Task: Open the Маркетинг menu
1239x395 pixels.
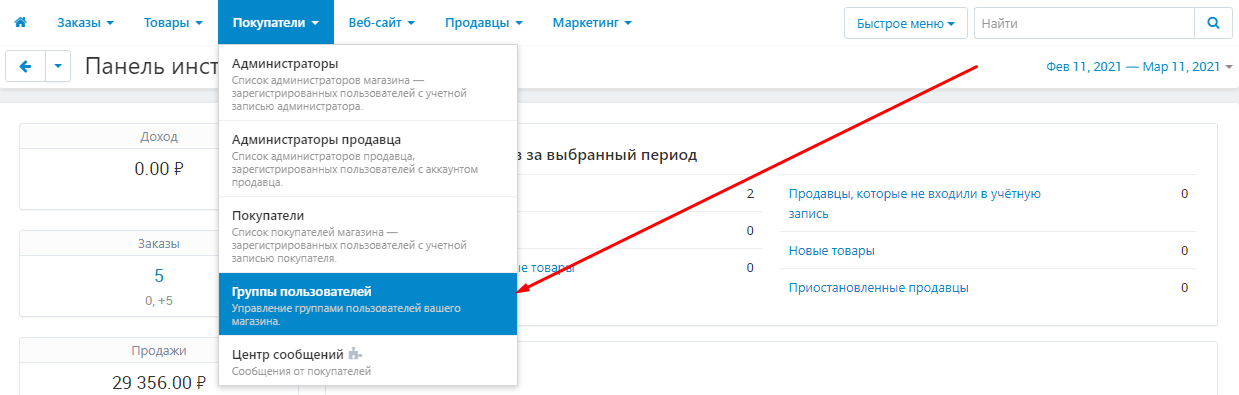Action: tap(592, 22)
